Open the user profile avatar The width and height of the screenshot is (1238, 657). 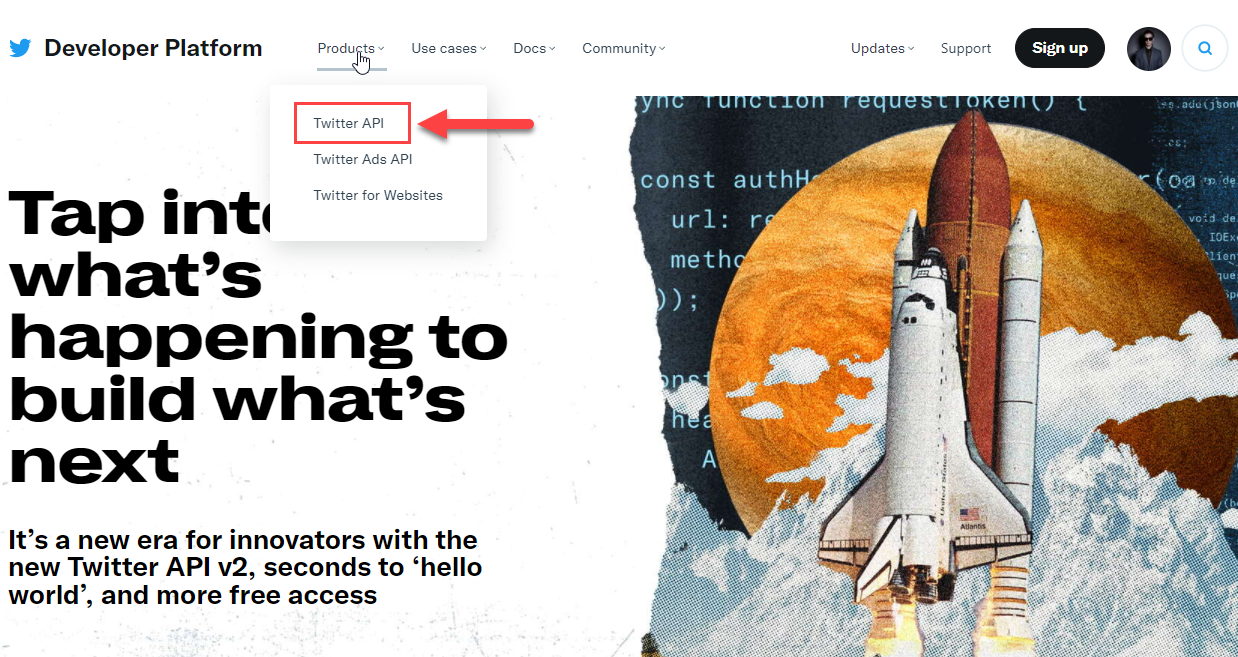point(1149,48)
